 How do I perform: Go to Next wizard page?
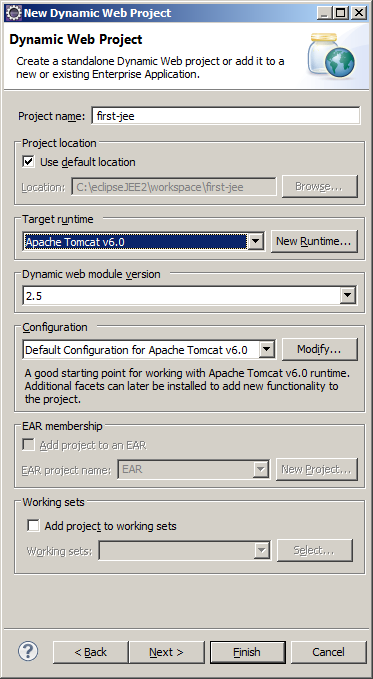[x=166, y=652]
